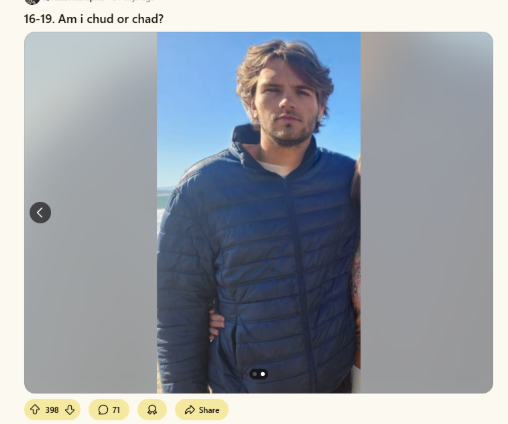This screenshot has width=508, height=424.
Task: Open comments via the speech bubble icon
Action: pyautogui.click(x=103, y=410)
